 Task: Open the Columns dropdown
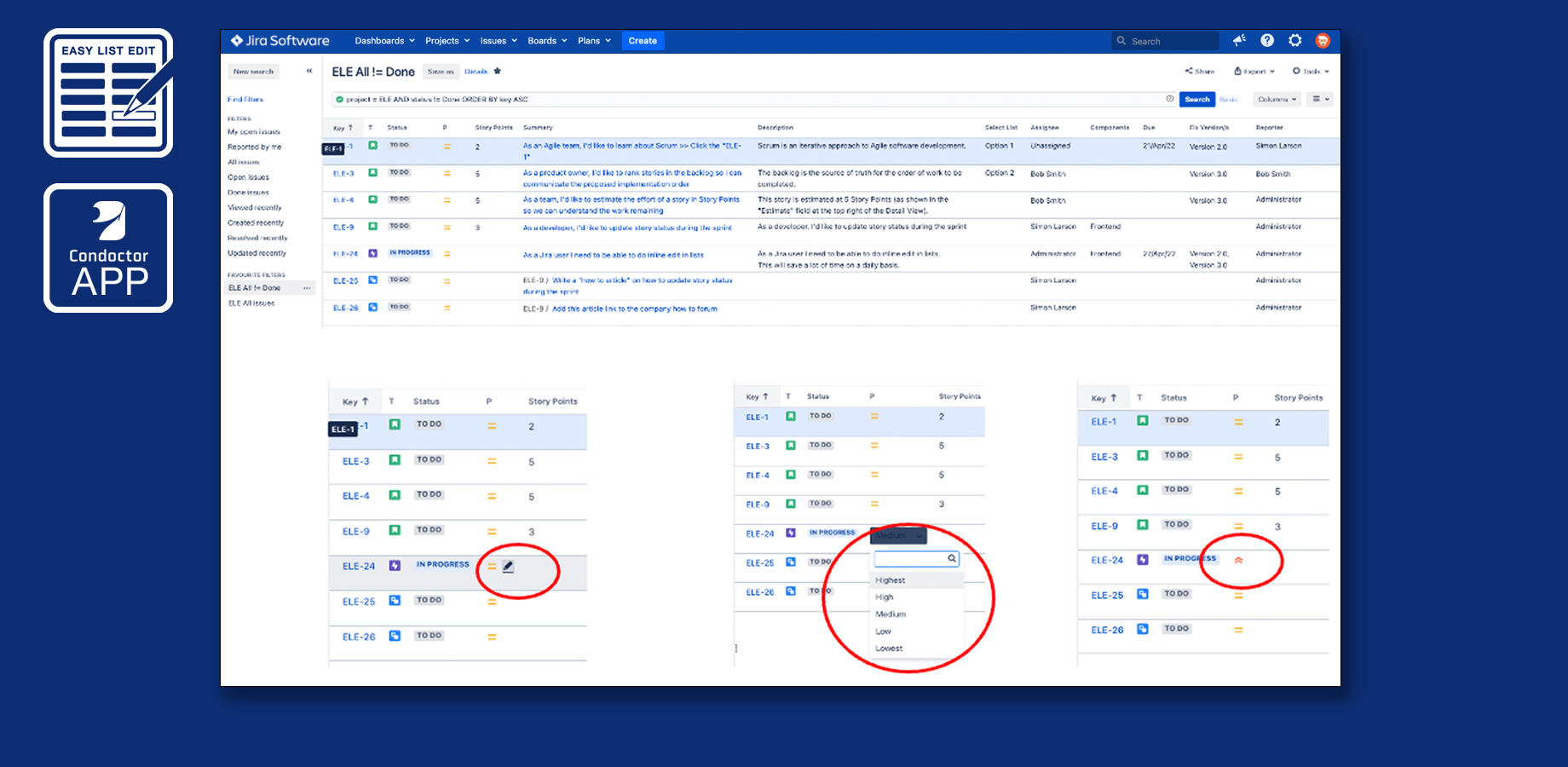pos(1276,99)
